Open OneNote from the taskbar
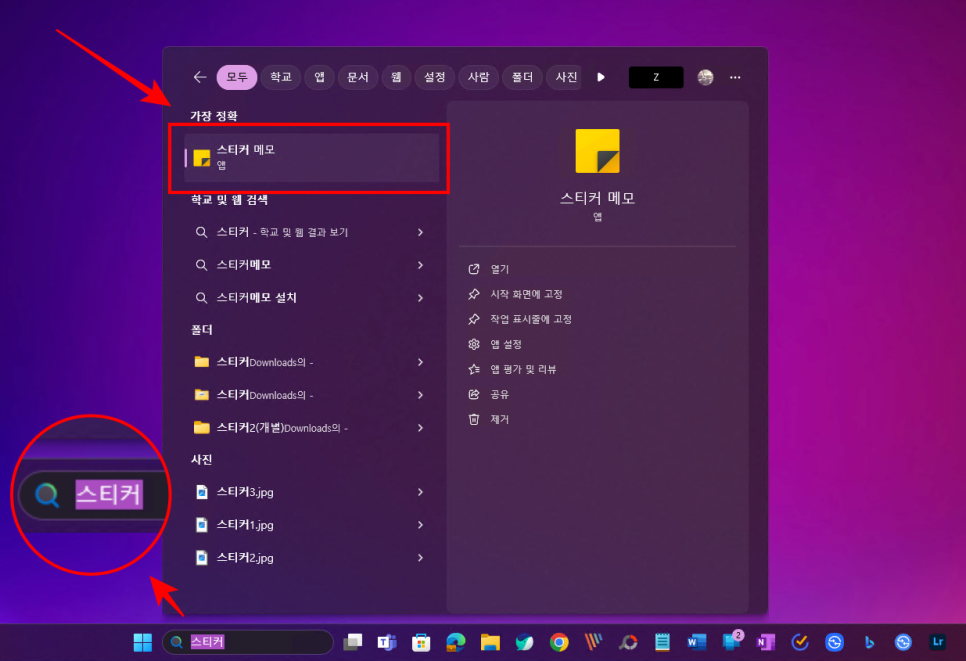 coord(766,643)
